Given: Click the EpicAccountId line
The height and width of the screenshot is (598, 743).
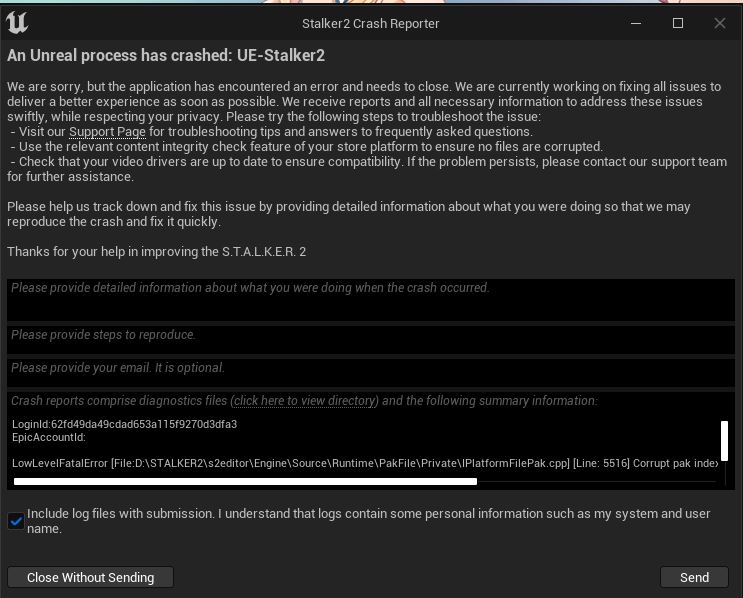Looking at the screenshot, I should (x=49, y=437).
